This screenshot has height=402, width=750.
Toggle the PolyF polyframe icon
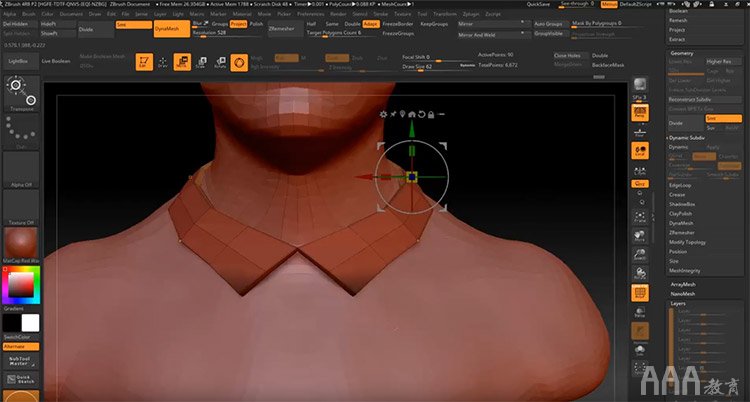(640, 293)
